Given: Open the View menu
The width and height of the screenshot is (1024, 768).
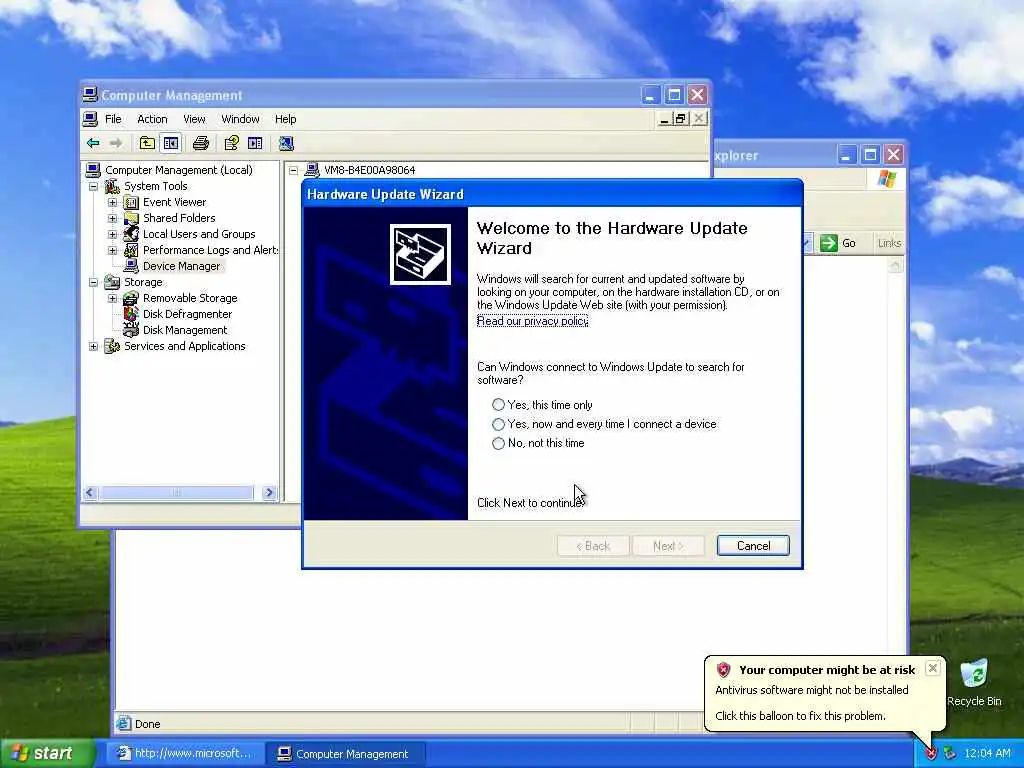Looking at the screenshot, I should 194,119.
